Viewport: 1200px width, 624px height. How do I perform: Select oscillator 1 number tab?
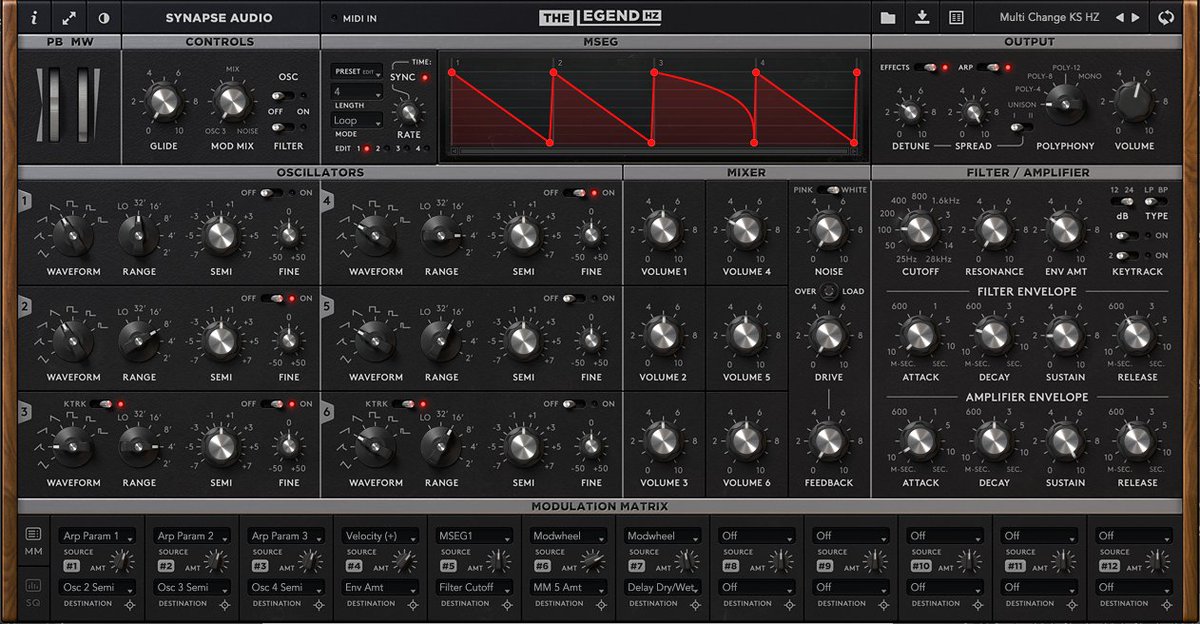(24, 201)
